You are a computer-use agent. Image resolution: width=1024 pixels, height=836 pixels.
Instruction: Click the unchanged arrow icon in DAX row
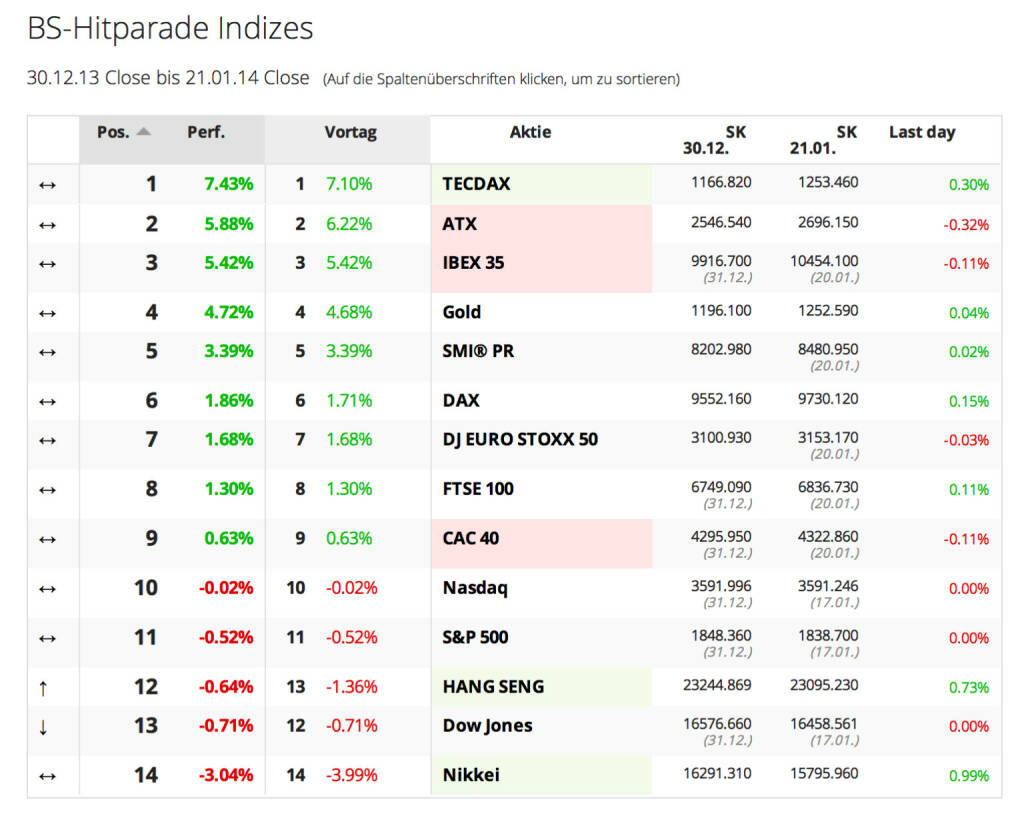[x=46, y=401]
